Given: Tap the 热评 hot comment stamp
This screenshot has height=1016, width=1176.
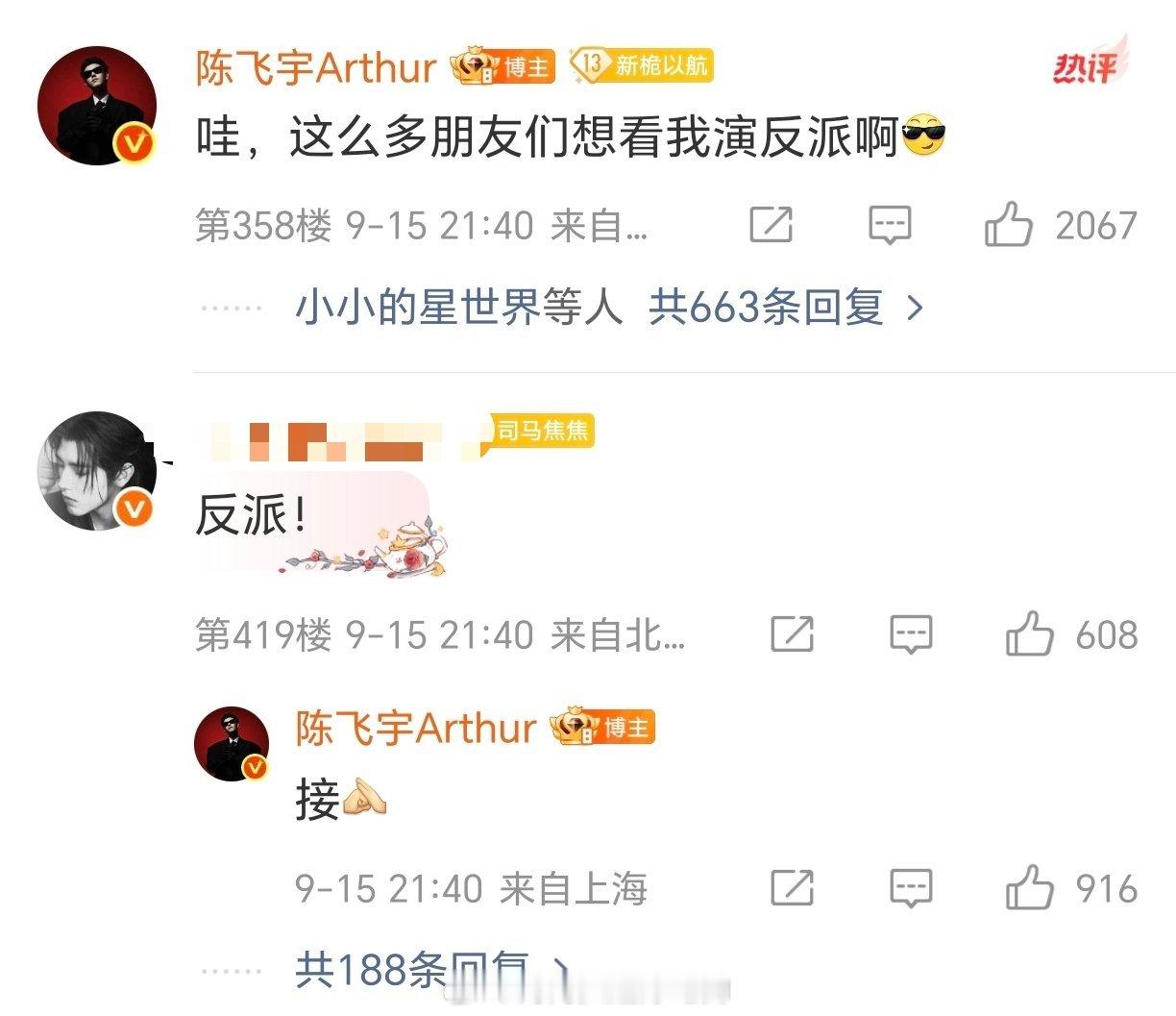Looking at the screenshot, I should coord(1090,62).
